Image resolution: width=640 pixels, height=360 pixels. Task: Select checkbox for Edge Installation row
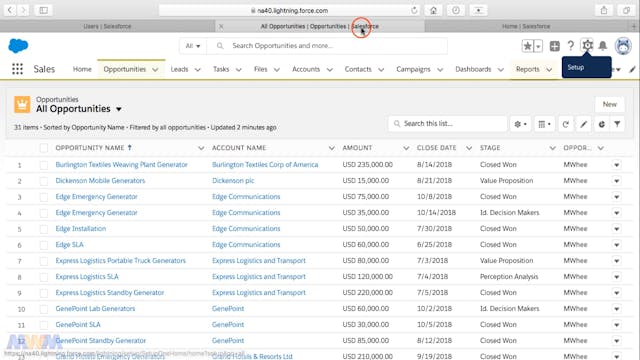coord(44,229)
